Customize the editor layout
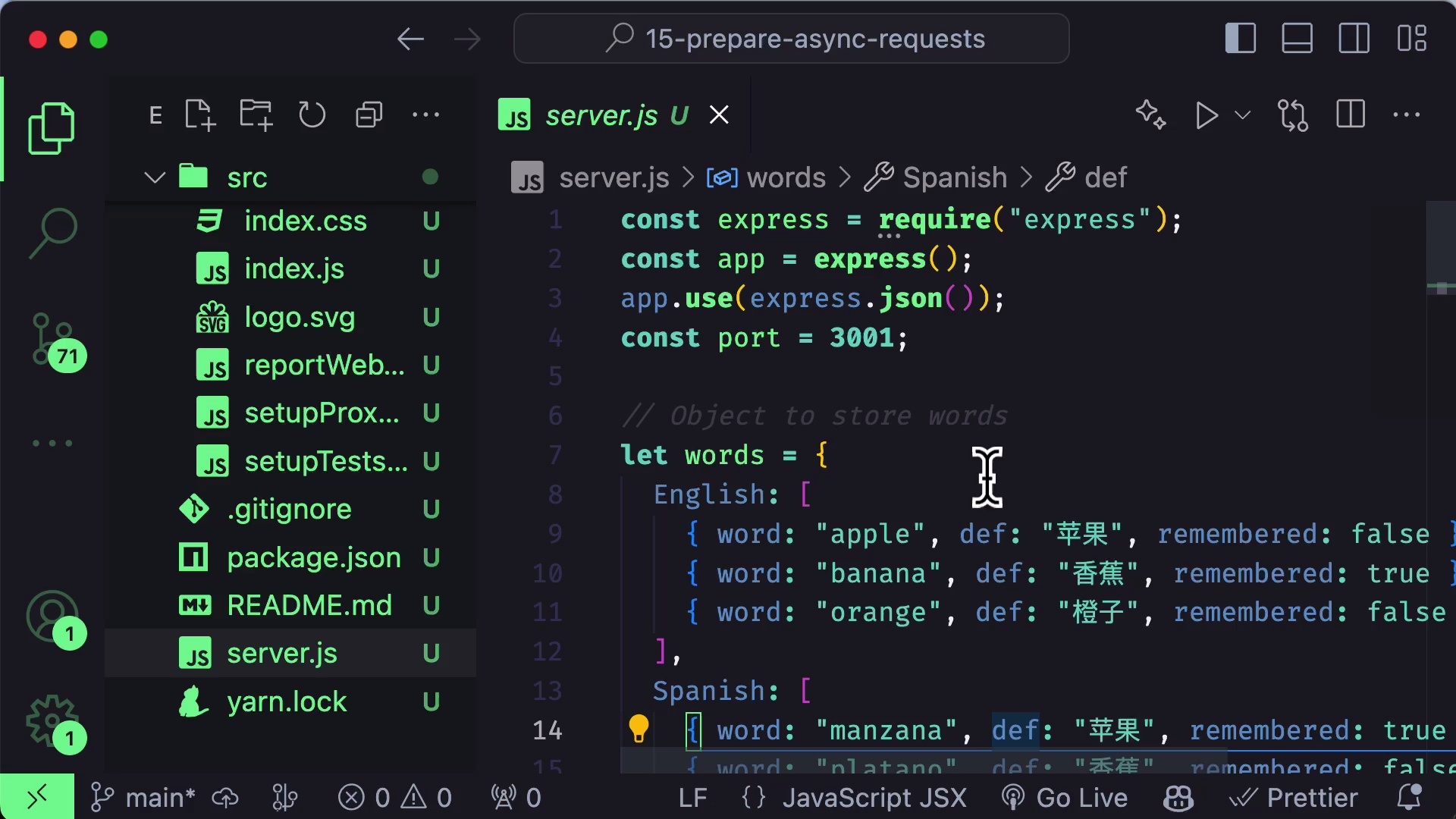 tap(1412, 39)
